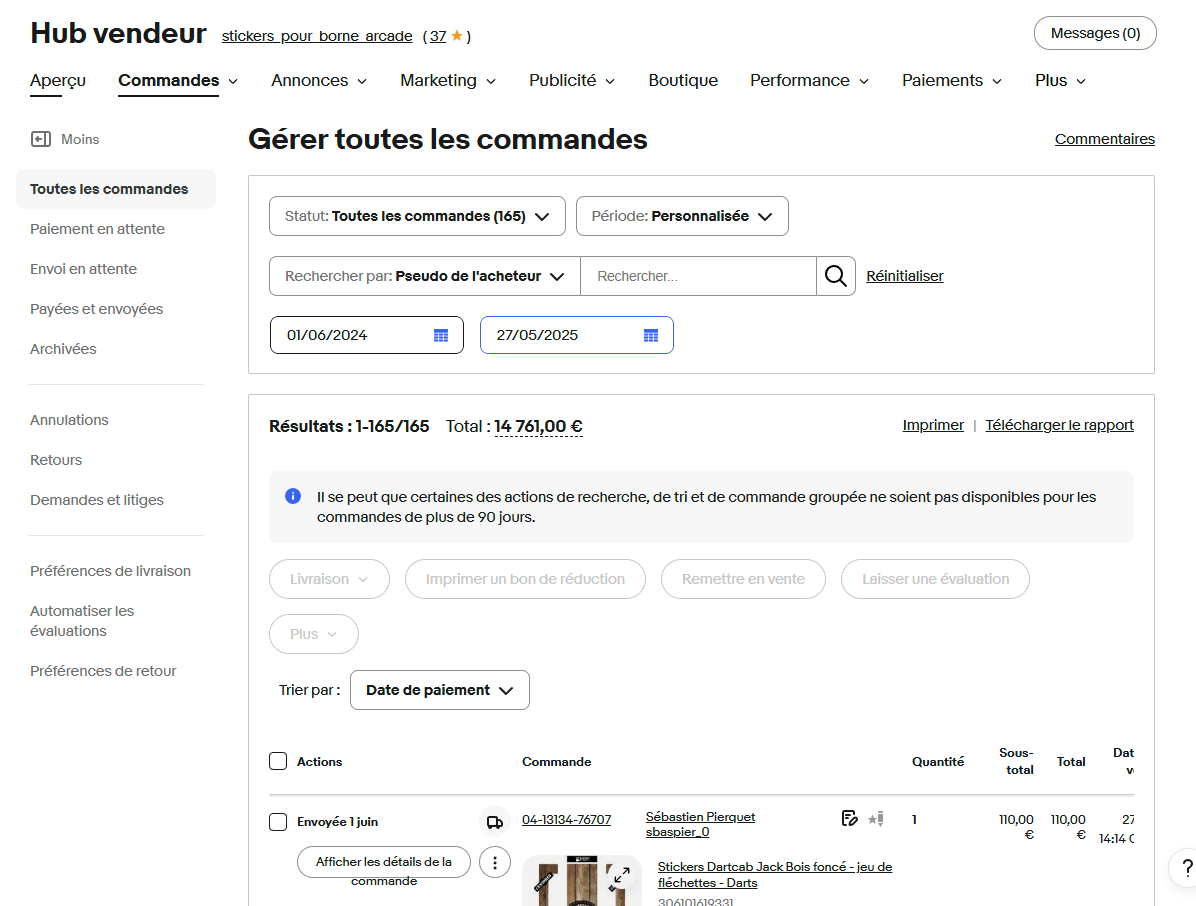This screenshot has height=906, width=1196.
Task: Open Retours in sidebar
Action: (x=56, y=460)
